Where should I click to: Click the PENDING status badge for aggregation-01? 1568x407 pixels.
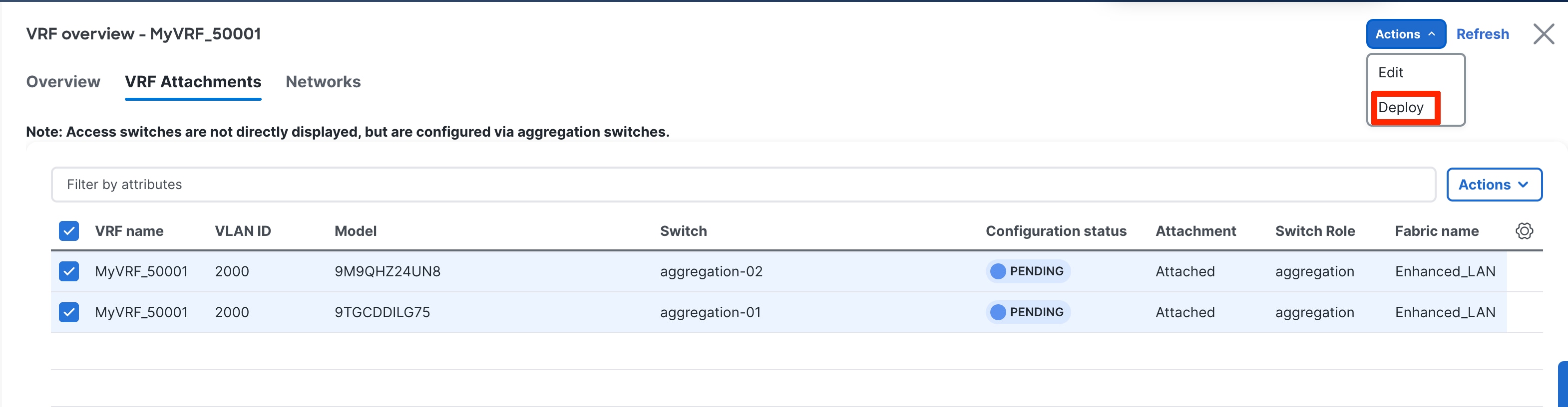pyautogui.click(x=1028, y=312)
